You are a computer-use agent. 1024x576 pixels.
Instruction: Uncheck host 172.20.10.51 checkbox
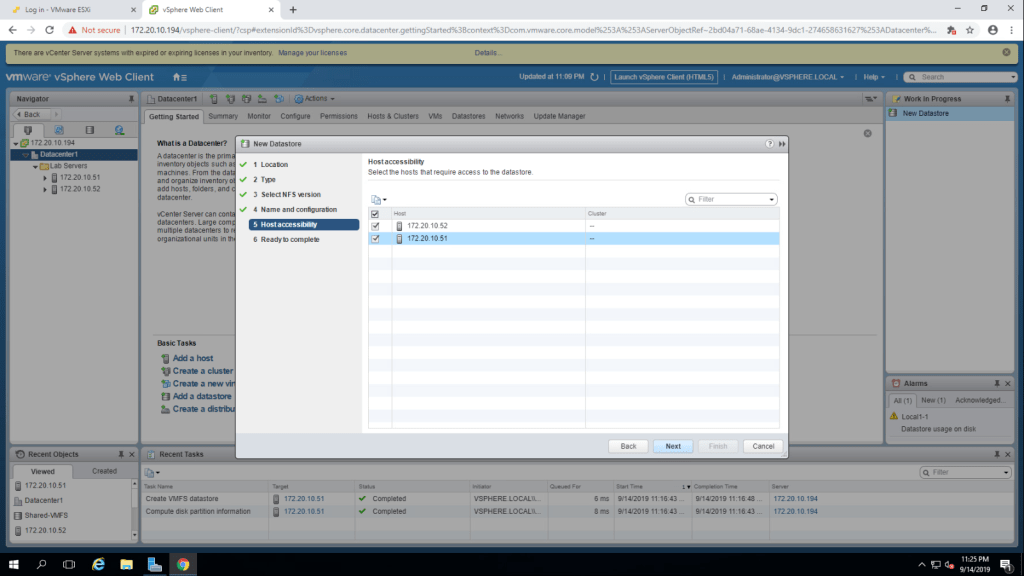click(x=375, y=239)
